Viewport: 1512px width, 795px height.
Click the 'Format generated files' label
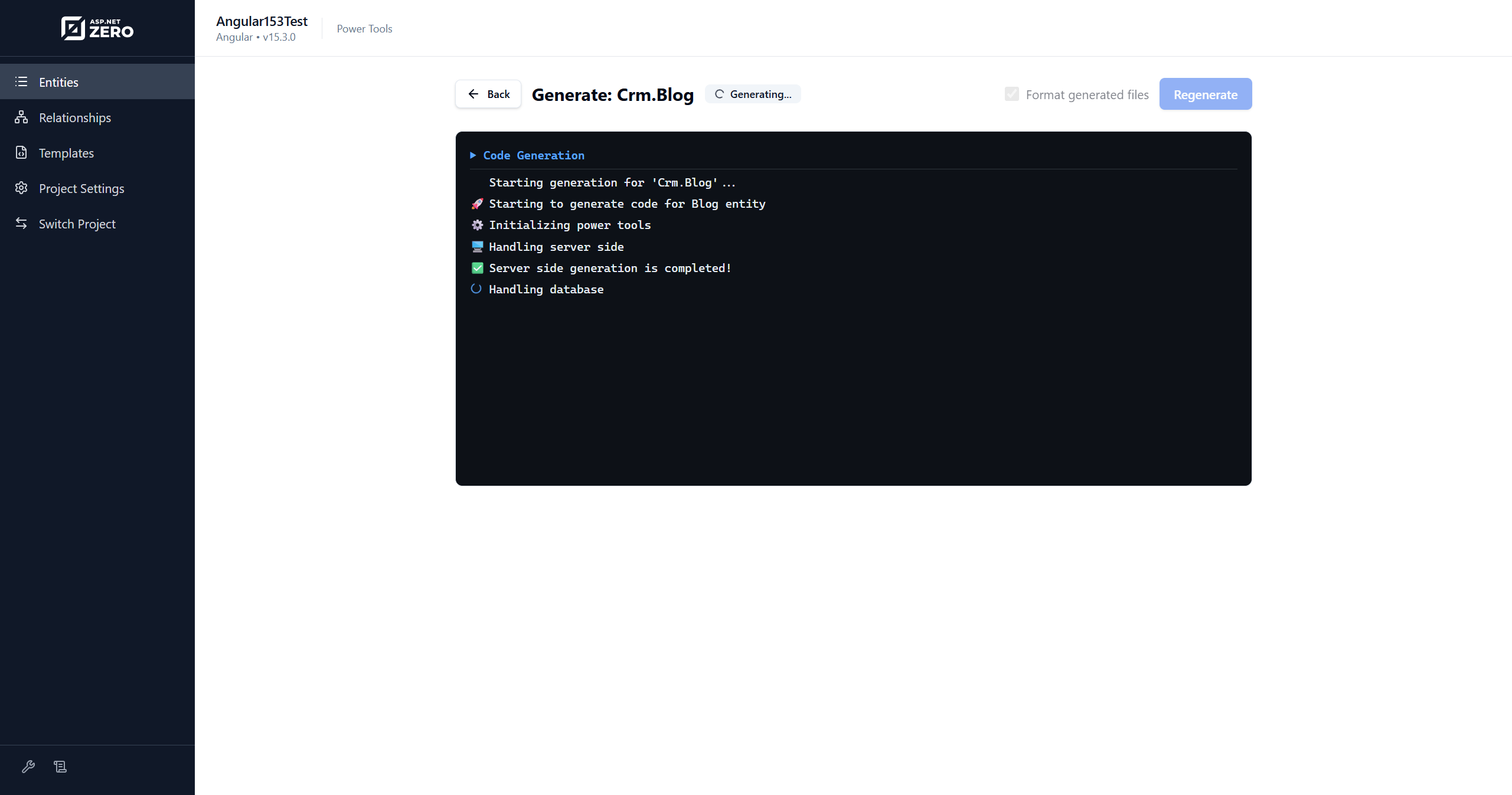(1088, 94)
